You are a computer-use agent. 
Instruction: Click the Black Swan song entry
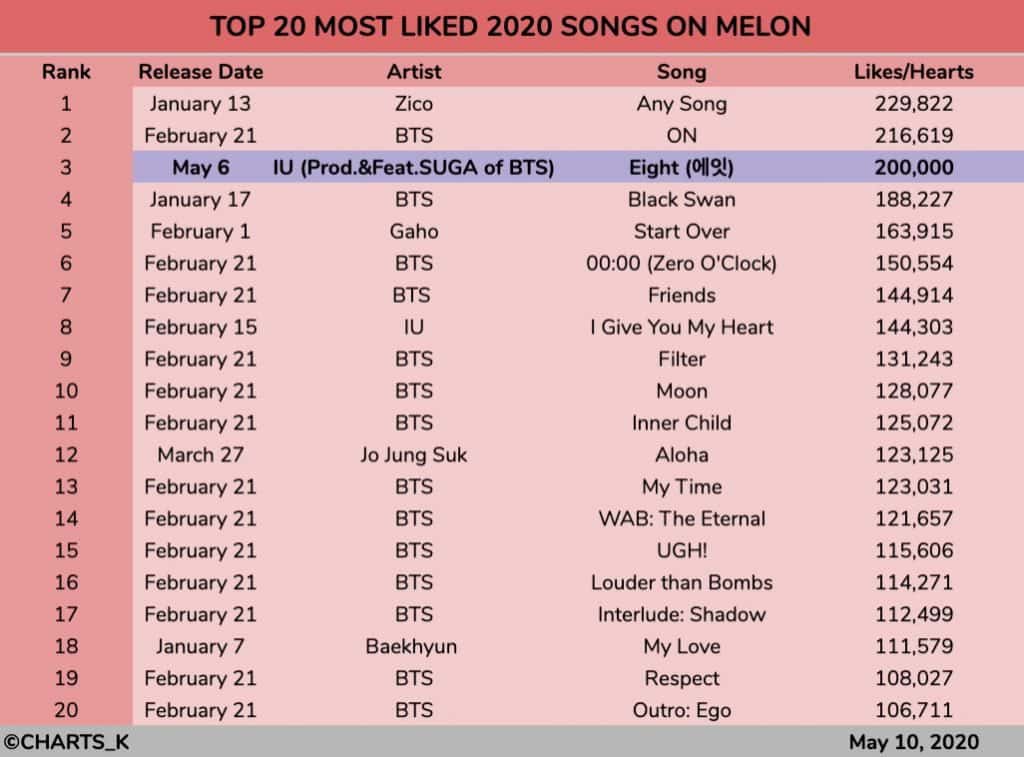[681, 200]
